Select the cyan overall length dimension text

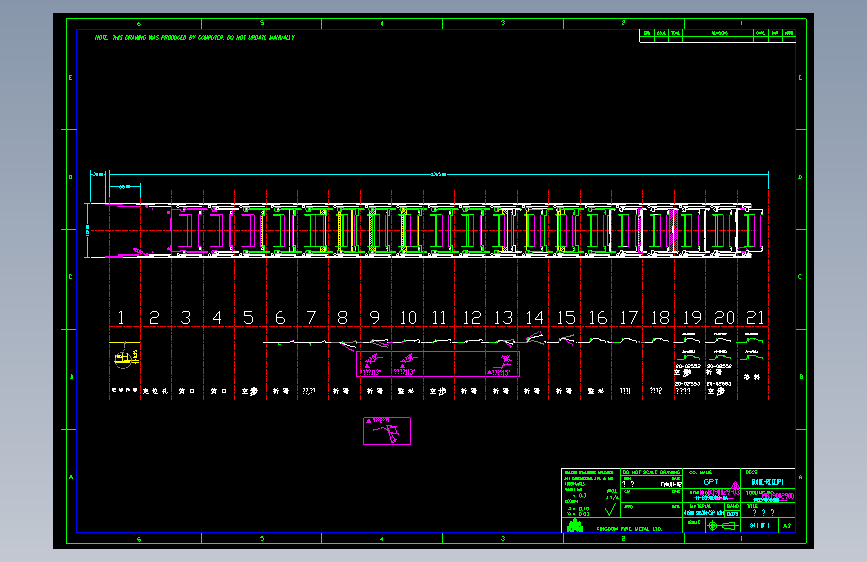(438, 174)
